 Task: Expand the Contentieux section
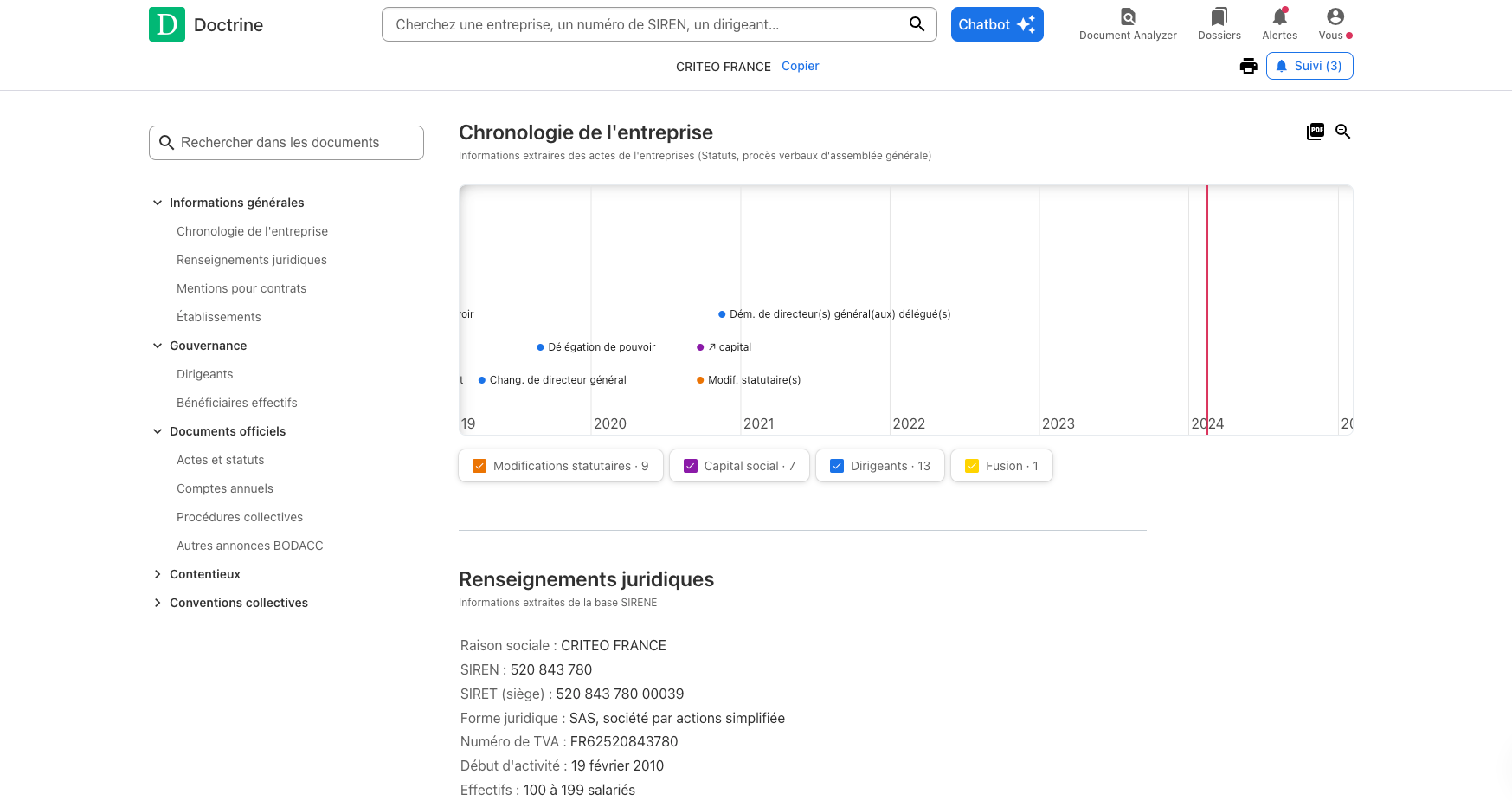[x=158, y=574]
